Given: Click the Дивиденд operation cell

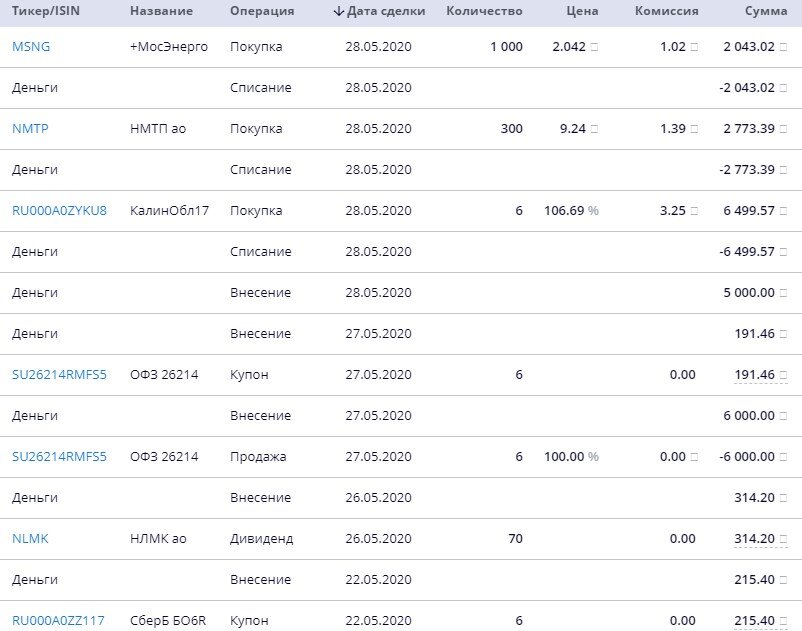Looking at the screenshot, I should point(261,538).
